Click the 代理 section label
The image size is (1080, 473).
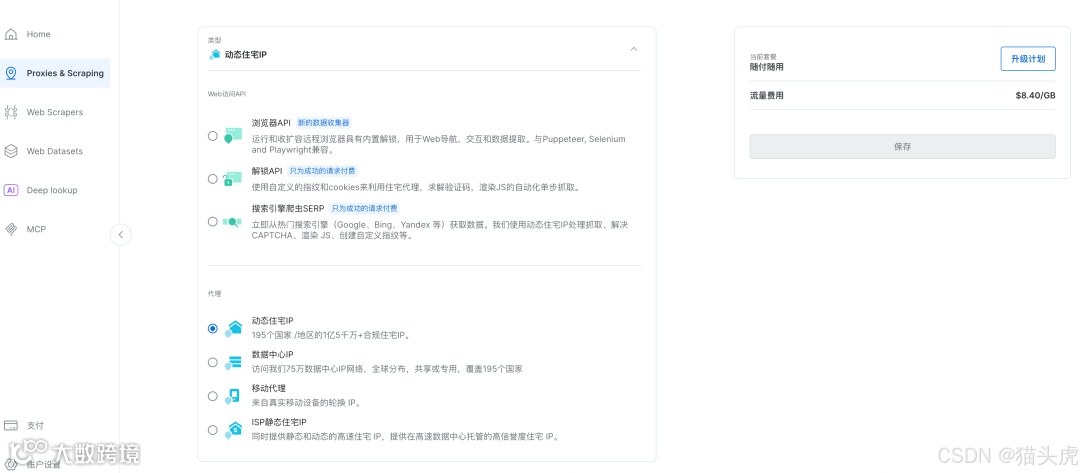pos(214,294)
